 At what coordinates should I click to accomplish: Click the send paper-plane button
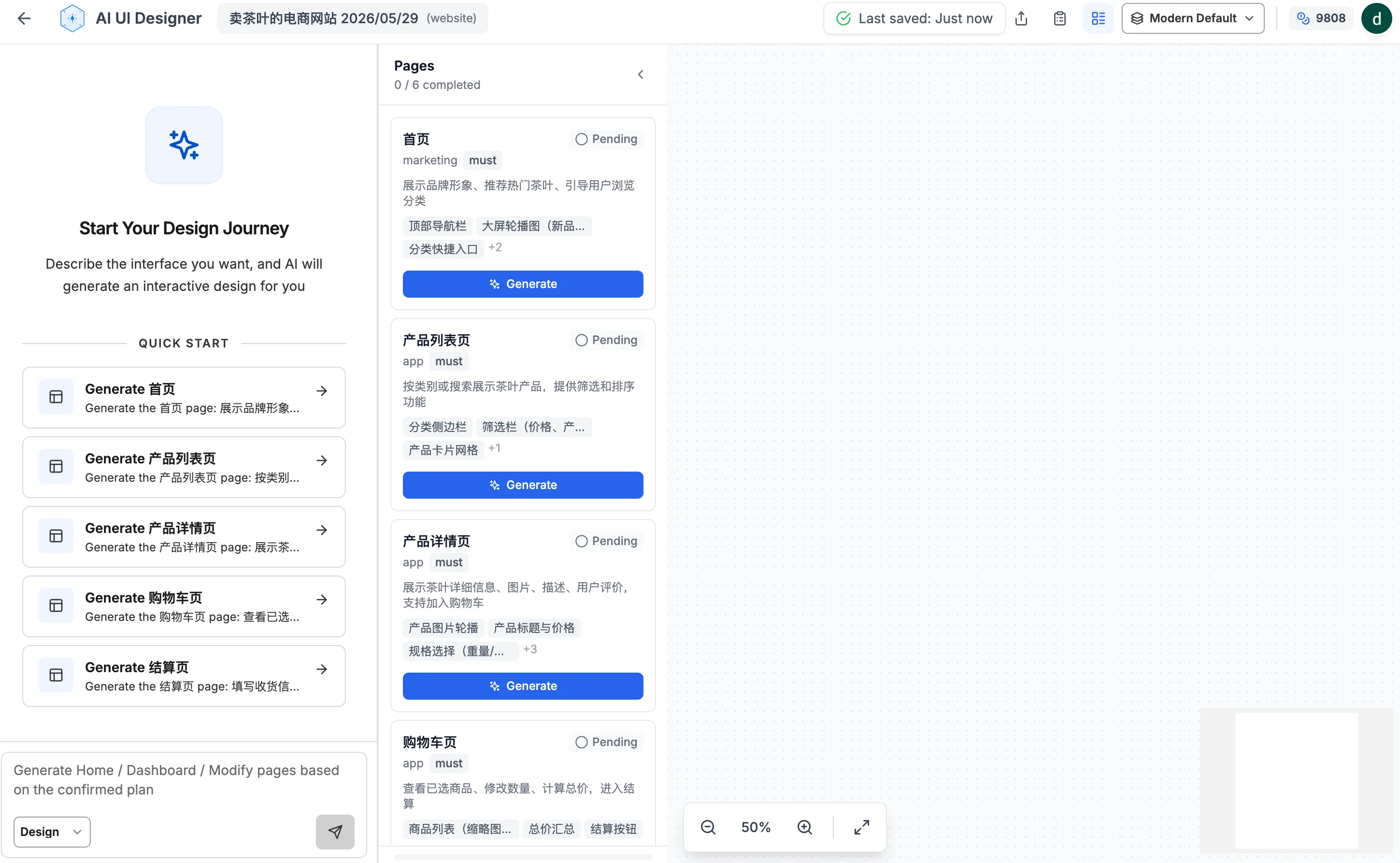click(x=335, y=832)
